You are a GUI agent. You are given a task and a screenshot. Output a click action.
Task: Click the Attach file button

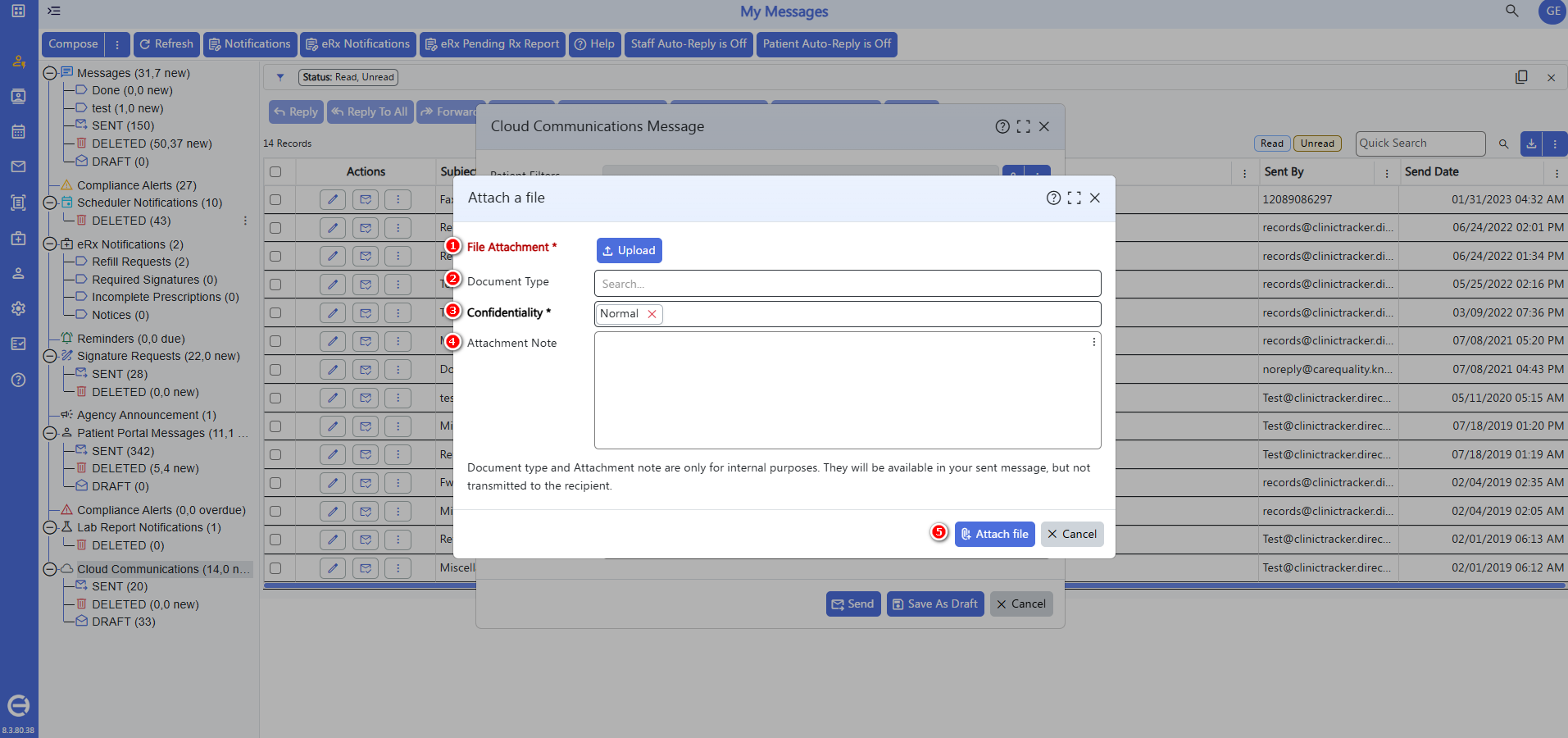coord(994,534)
